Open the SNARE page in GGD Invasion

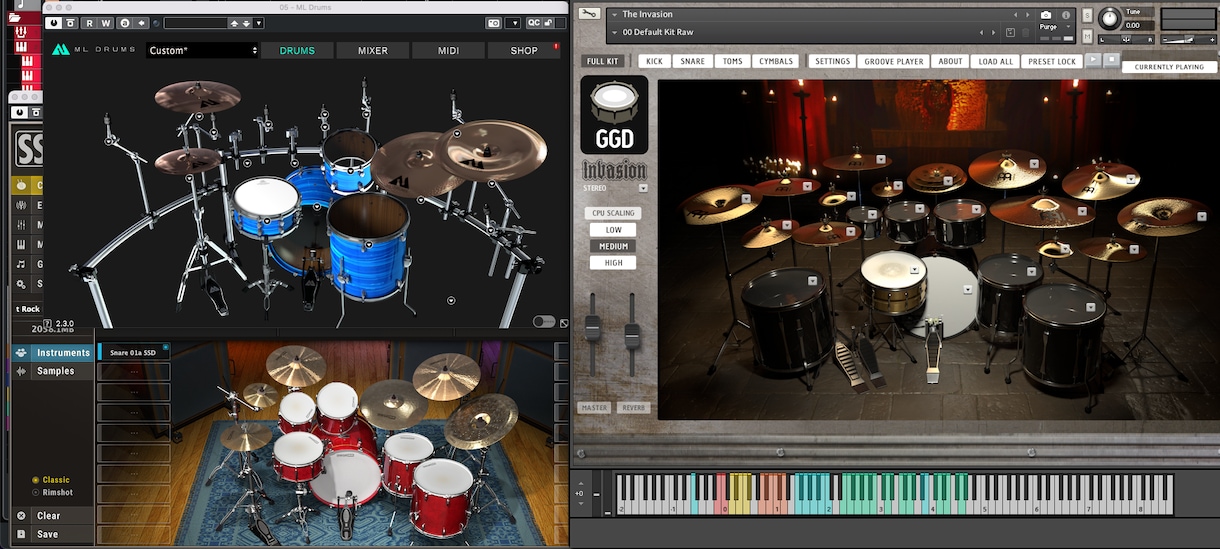(692, 61)
